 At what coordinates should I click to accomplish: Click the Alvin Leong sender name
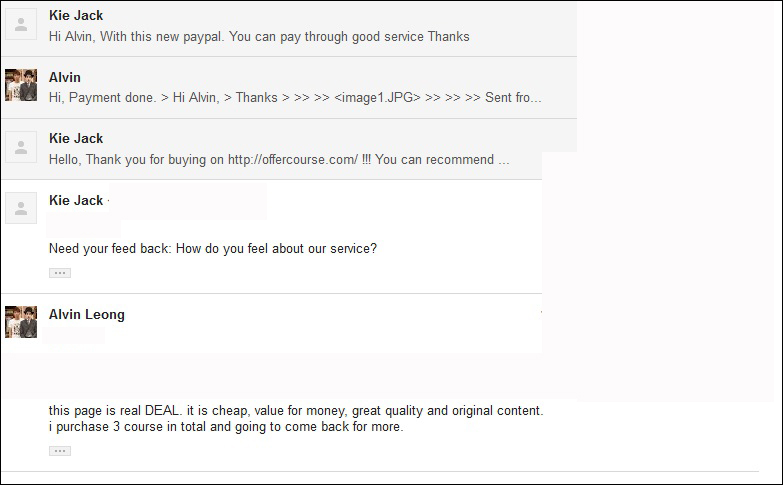click(x=87, y=315)
